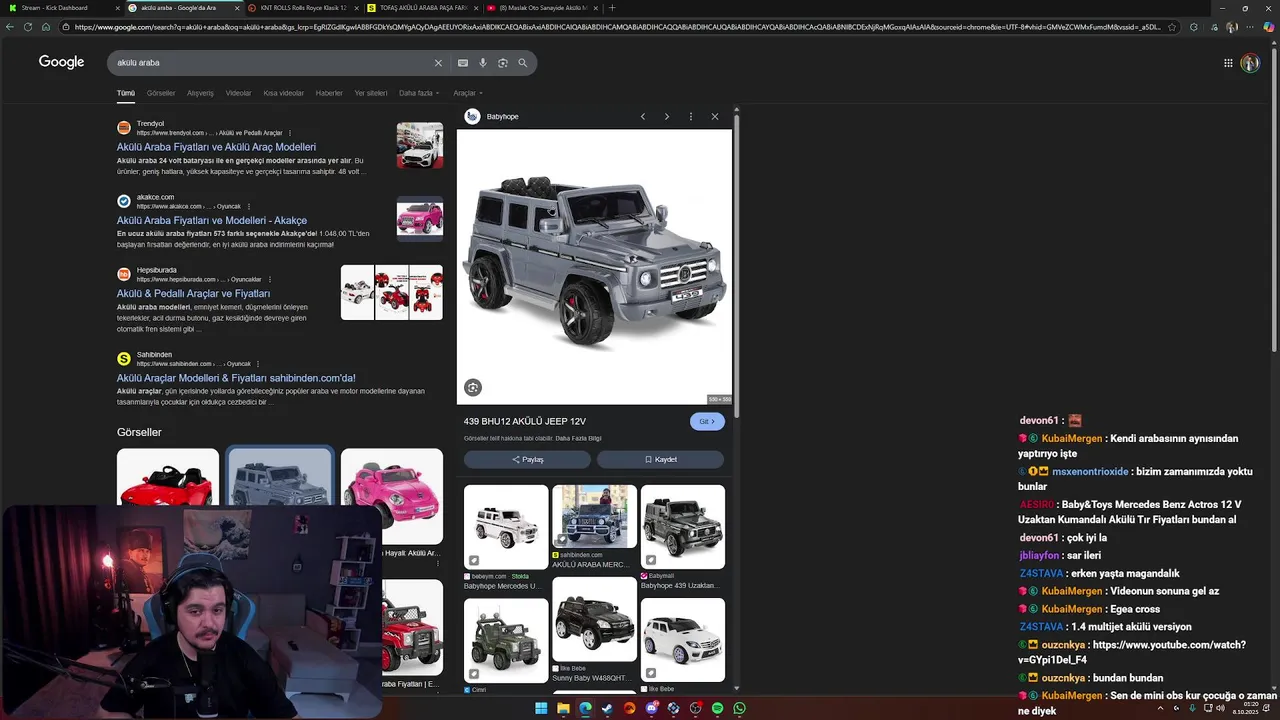The height and width of the screenshot is (720, 1280).
Task: Open options menu for Sahibinden result
Action: (x=258, y=364)
